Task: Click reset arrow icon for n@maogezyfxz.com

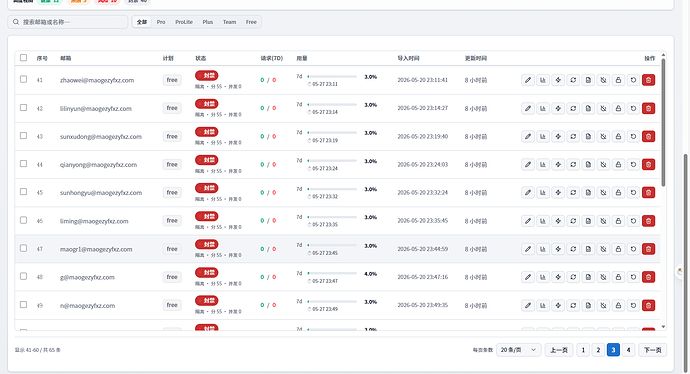Action: (x=633, y=305)
